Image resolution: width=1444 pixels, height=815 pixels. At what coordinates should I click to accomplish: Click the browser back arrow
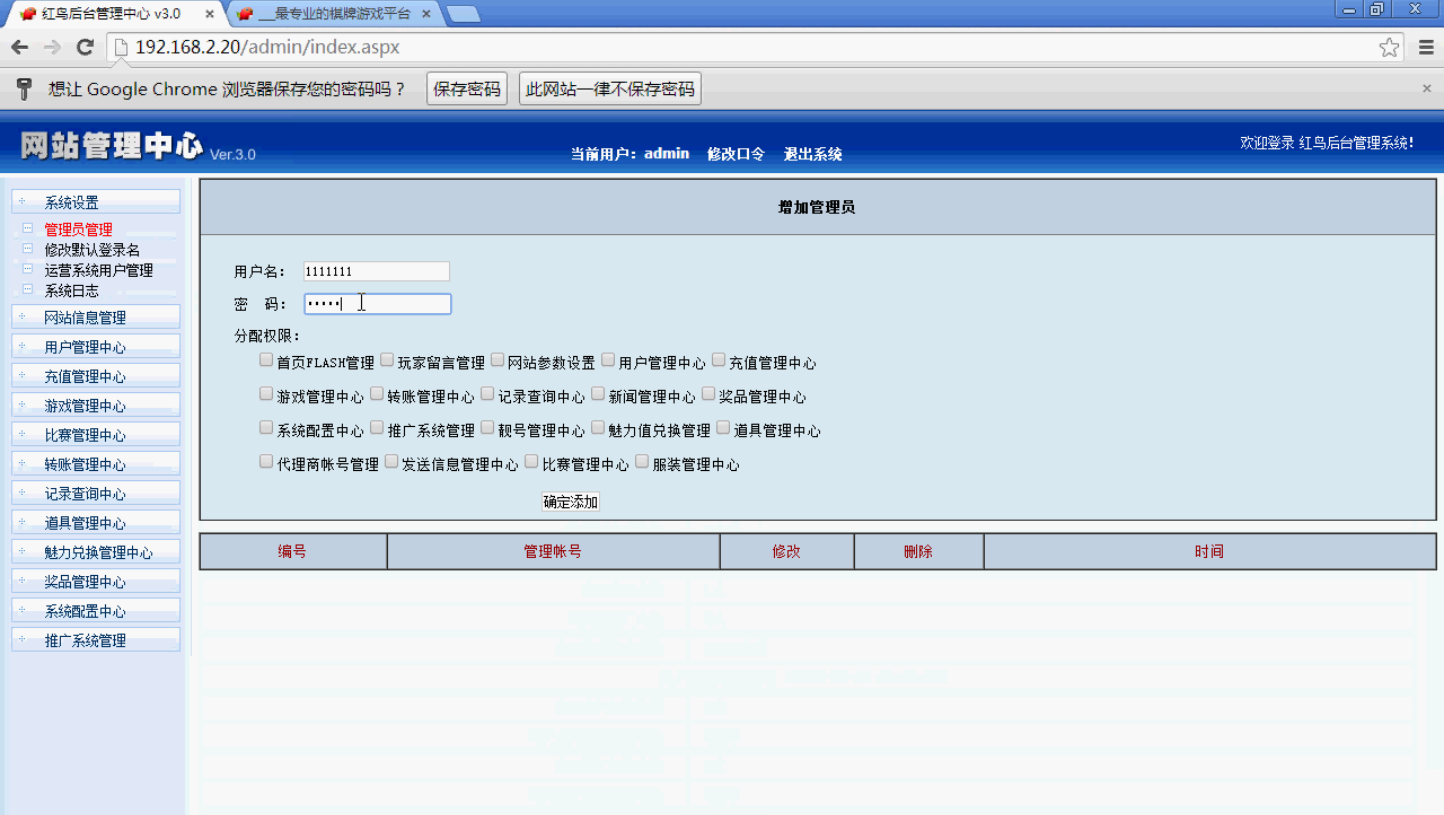click(20, 47)
